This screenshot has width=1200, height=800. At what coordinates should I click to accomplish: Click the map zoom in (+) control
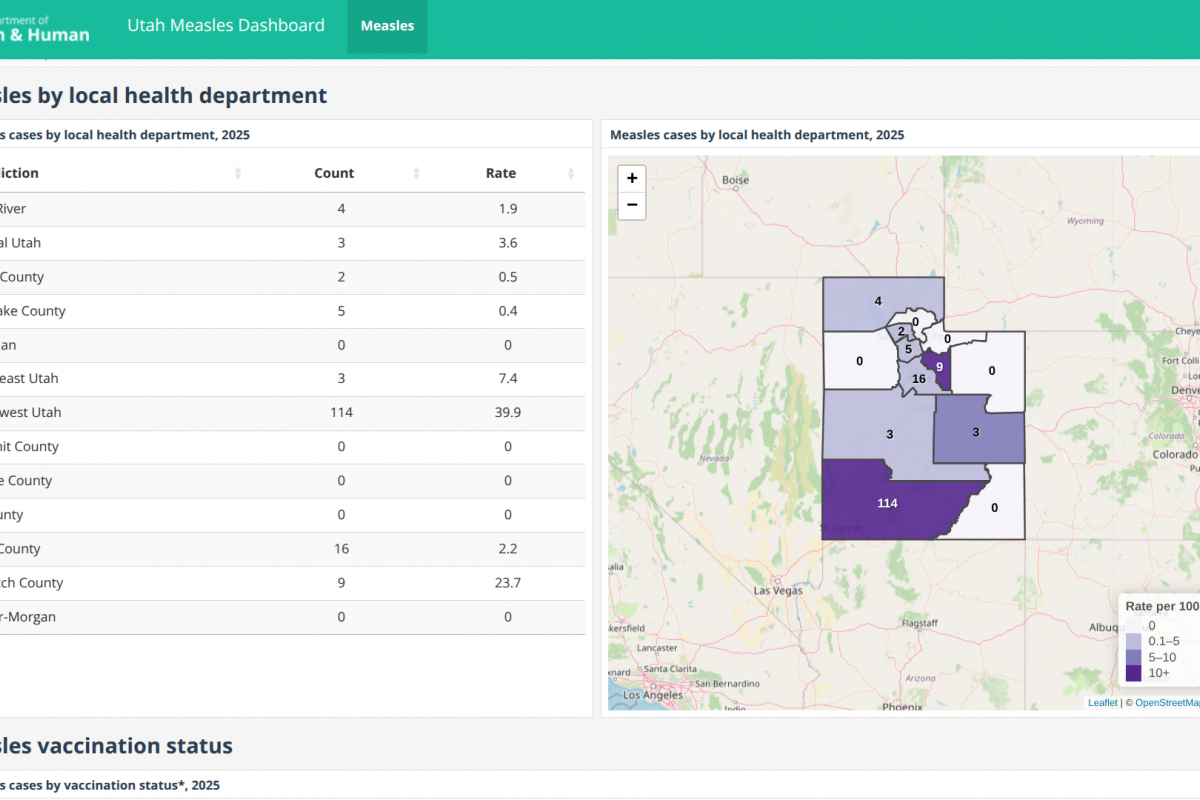pyautogui.click(x=632, y=178)
